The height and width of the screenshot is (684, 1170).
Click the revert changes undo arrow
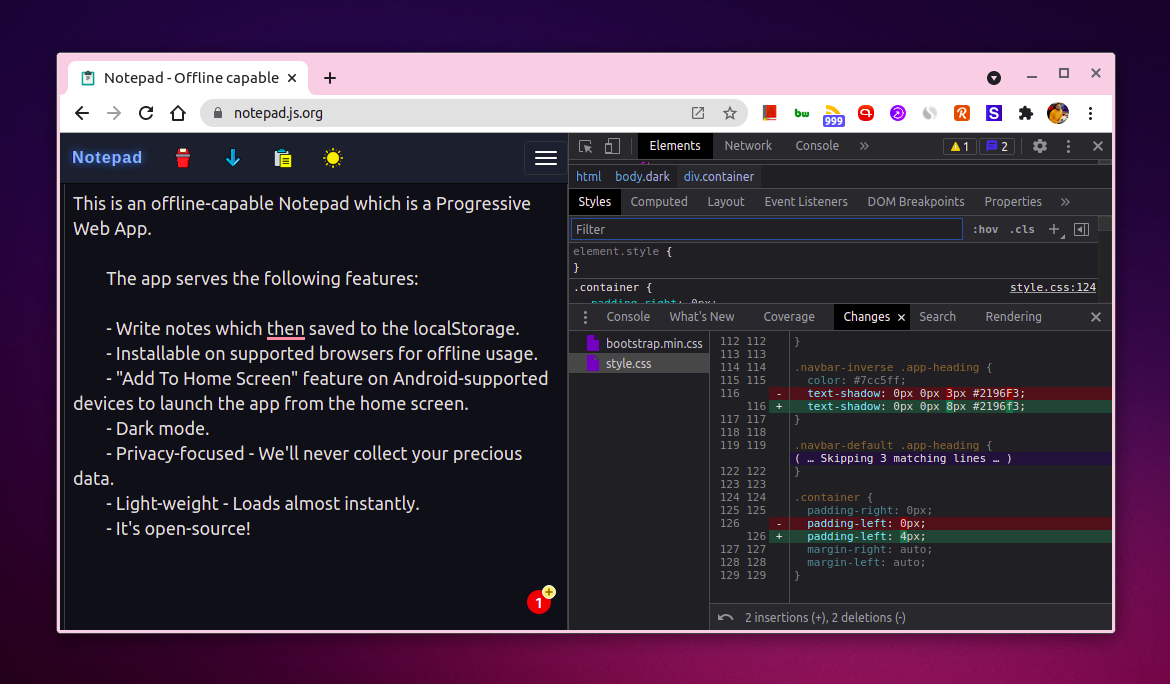coord(725,618)
